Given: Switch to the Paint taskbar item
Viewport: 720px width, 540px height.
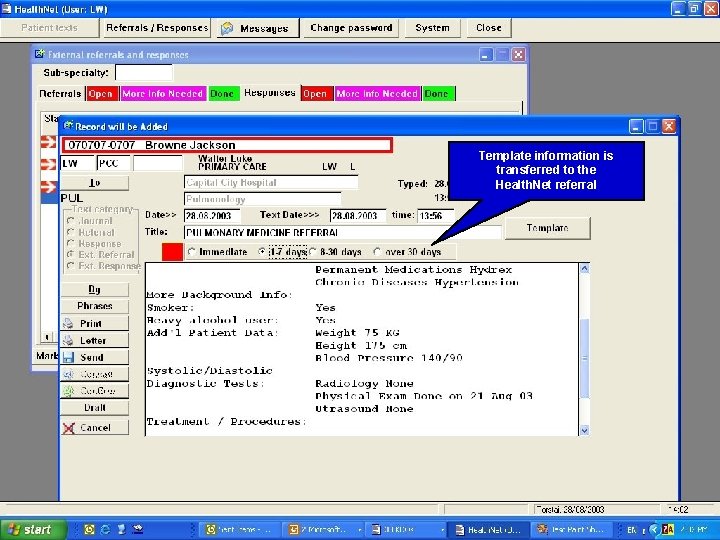Looking at the screenshot, I should [x=574, y=530].
